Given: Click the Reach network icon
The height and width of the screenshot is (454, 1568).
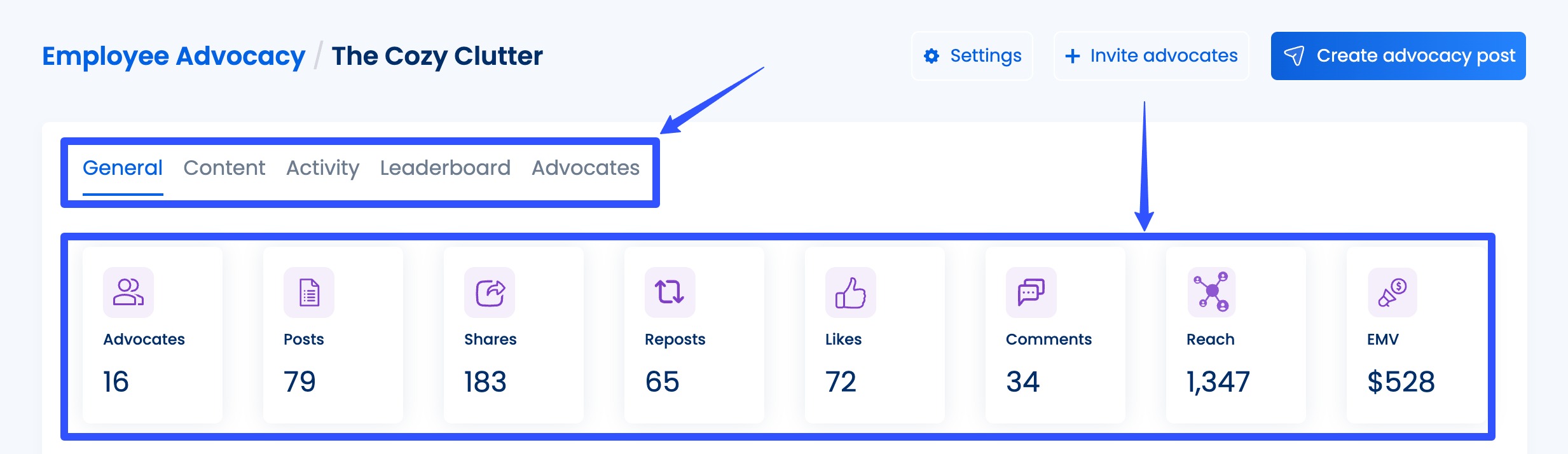Looking at the screenshot, I should (x=1212, y=292).
